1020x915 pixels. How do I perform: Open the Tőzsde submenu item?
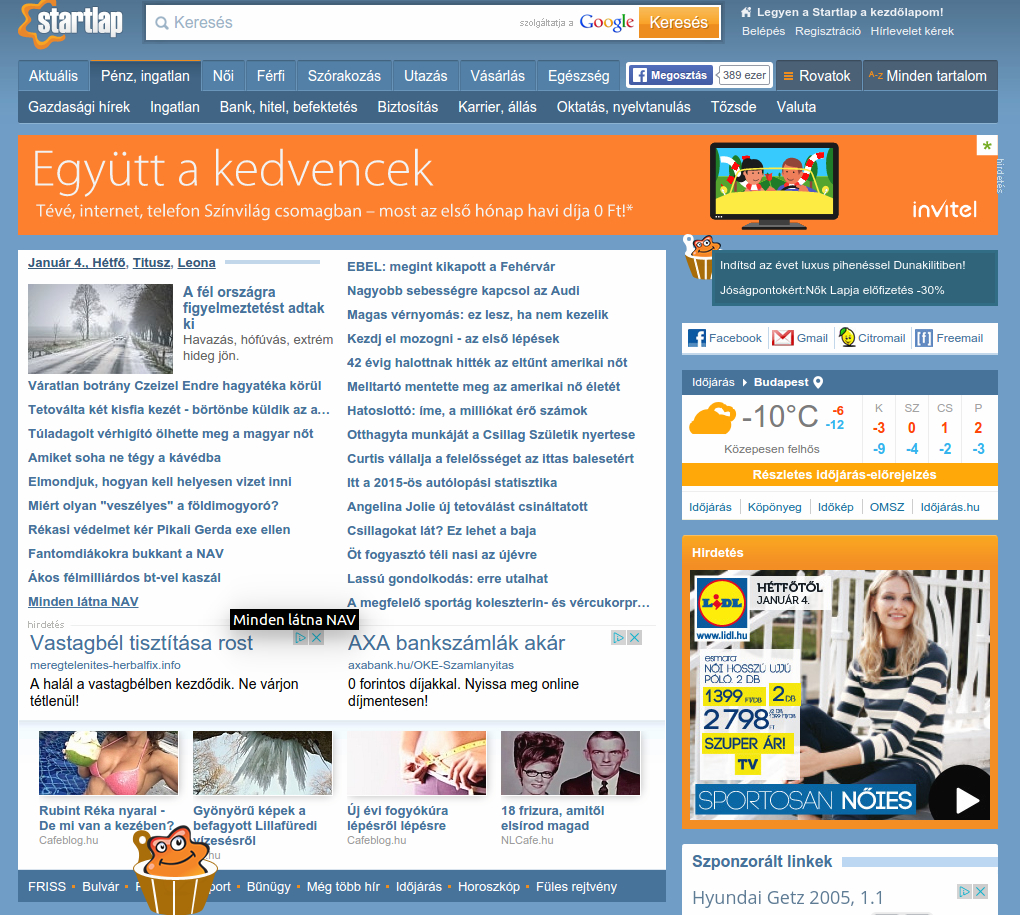(733, 107)
